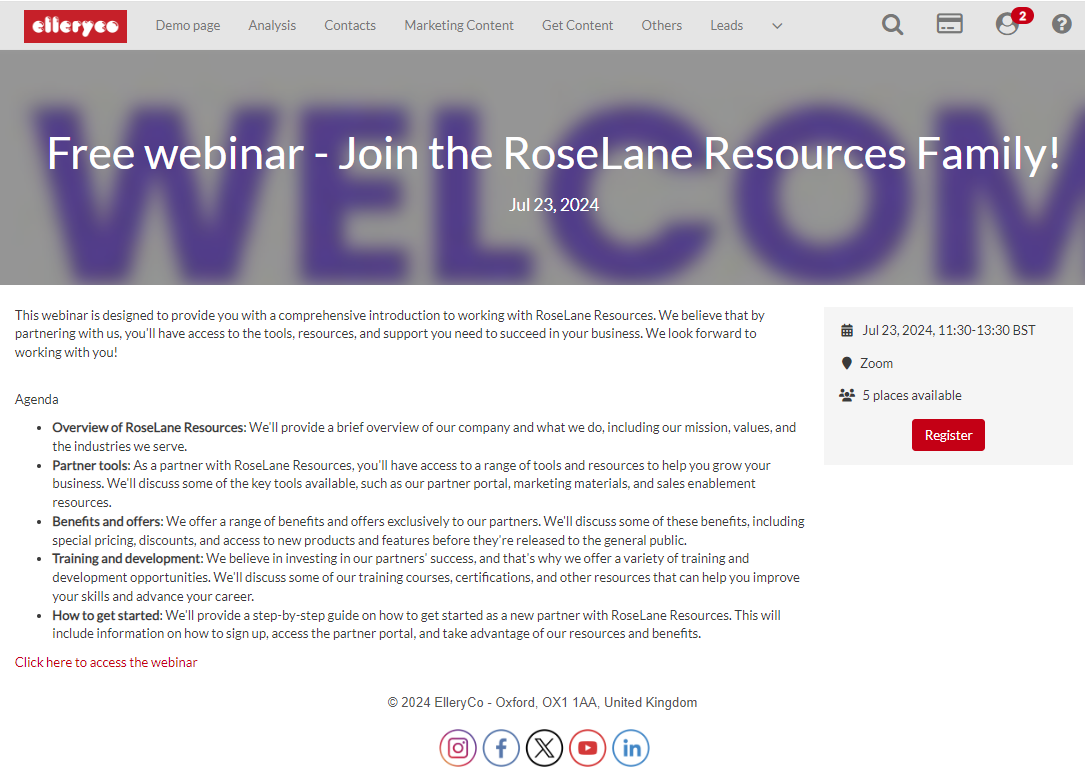This screenshot has width=1085, height=770.
Task: Click the LinkedIn social icon
Action: tap(631, 747)
